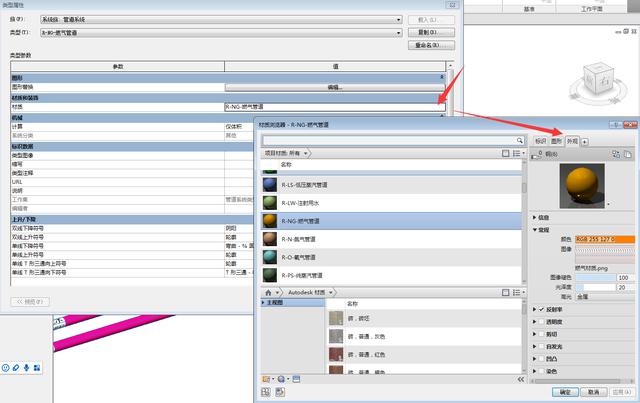The width and height of the screenshot is (640, 403).
Task: Open the 项目材质: 所有 filter dropdown
Action: pyautogui.click(x=288, y=153)
